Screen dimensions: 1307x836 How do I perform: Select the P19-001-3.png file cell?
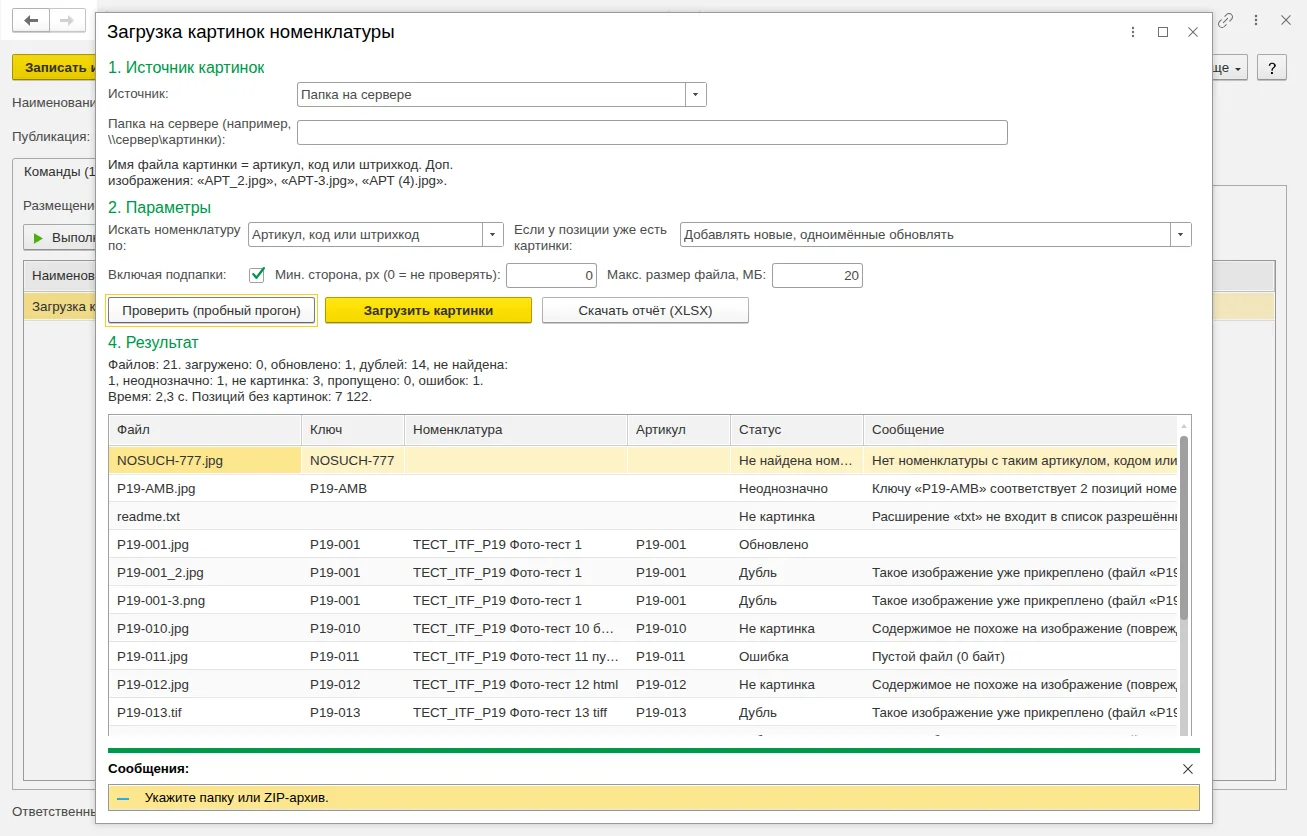pyautogui.click(x=205, y=601)
